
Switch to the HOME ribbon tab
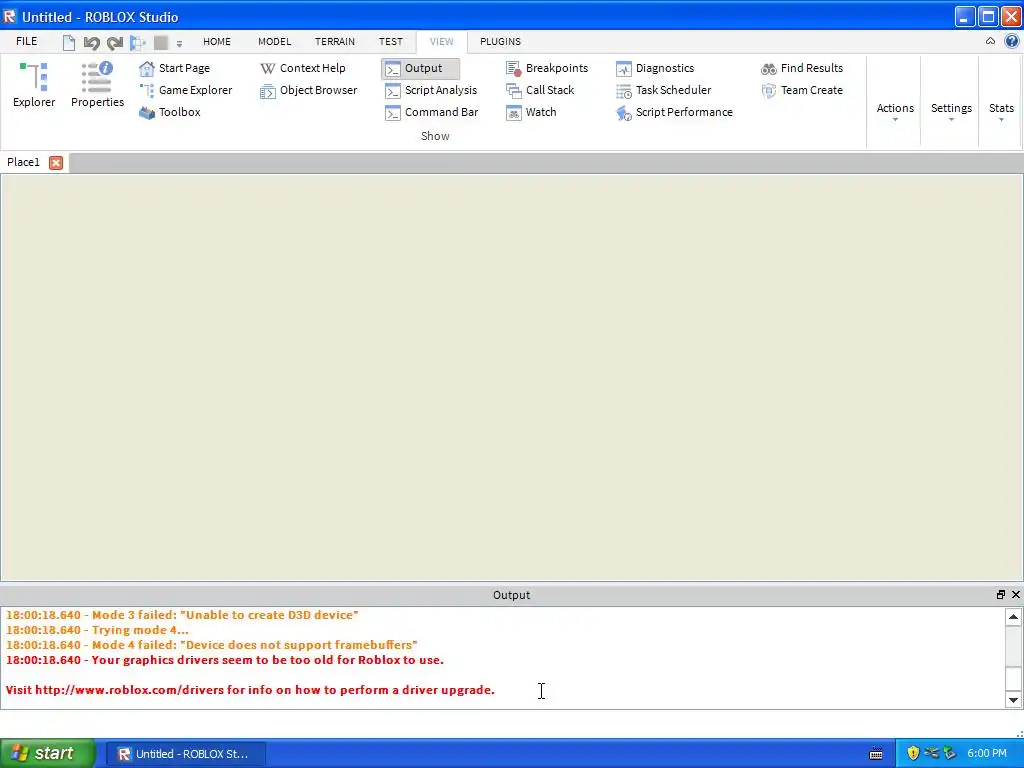point(217,41)
